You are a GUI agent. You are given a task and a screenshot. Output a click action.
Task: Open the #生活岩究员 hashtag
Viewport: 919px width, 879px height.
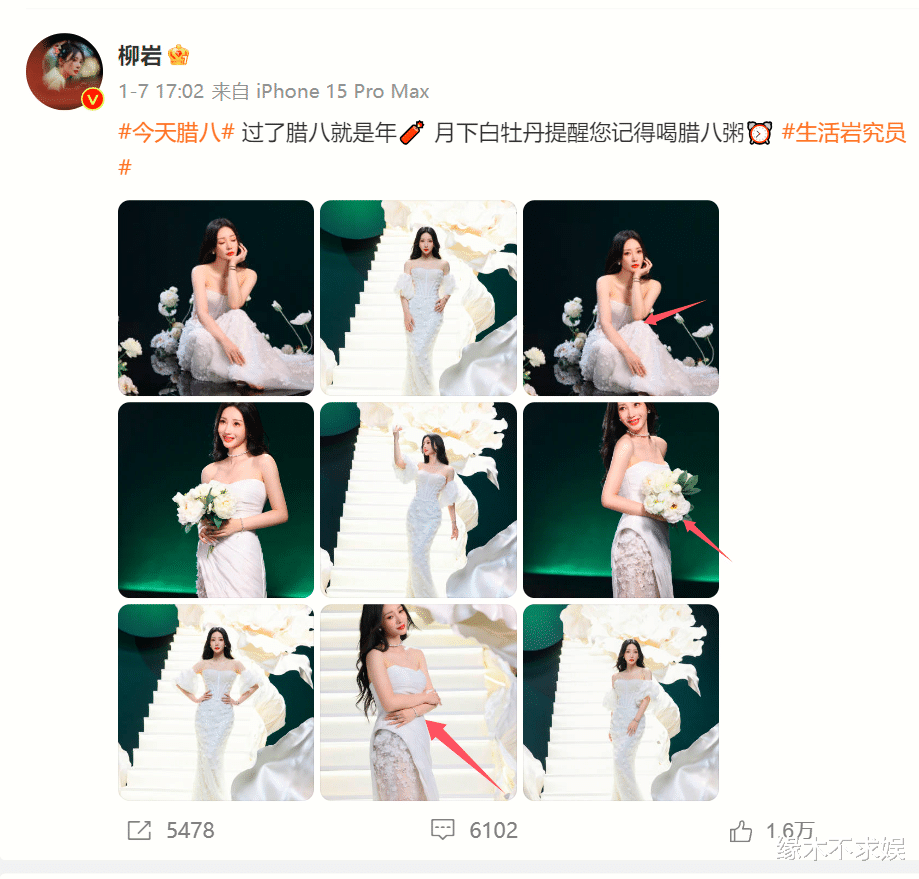pos(844,133)
